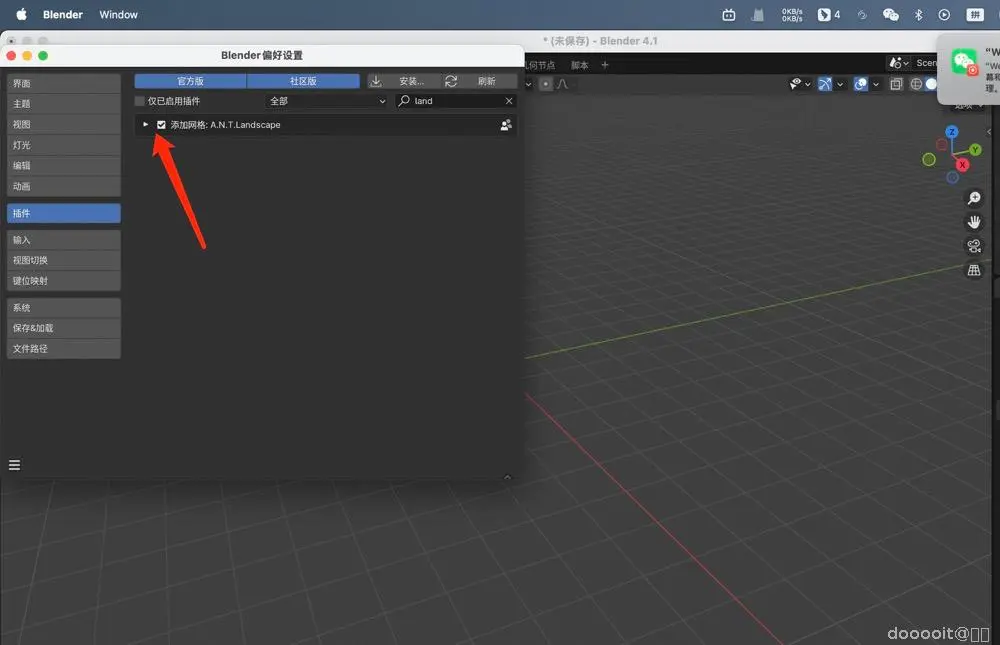Toggle the show gizmo icon

825,84
